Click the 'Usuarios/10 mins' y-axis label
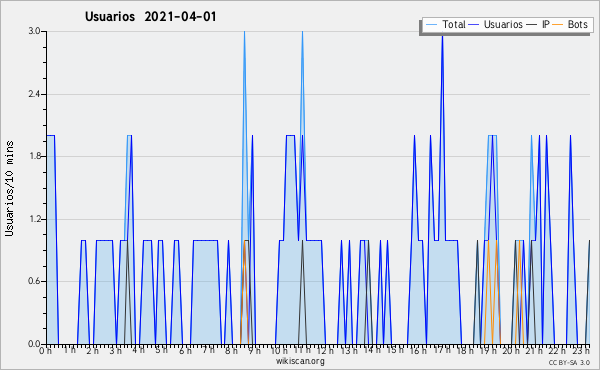The height and width of the screenshot is (370, 600). tap(9, 189)
